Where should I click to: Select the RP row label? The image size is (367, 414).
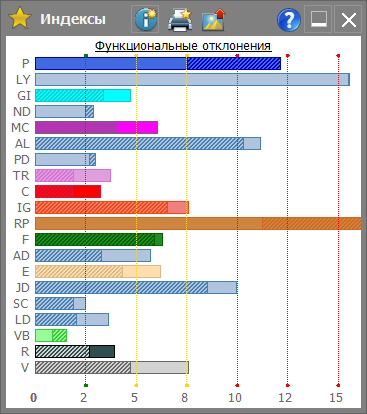click(22, 224)
